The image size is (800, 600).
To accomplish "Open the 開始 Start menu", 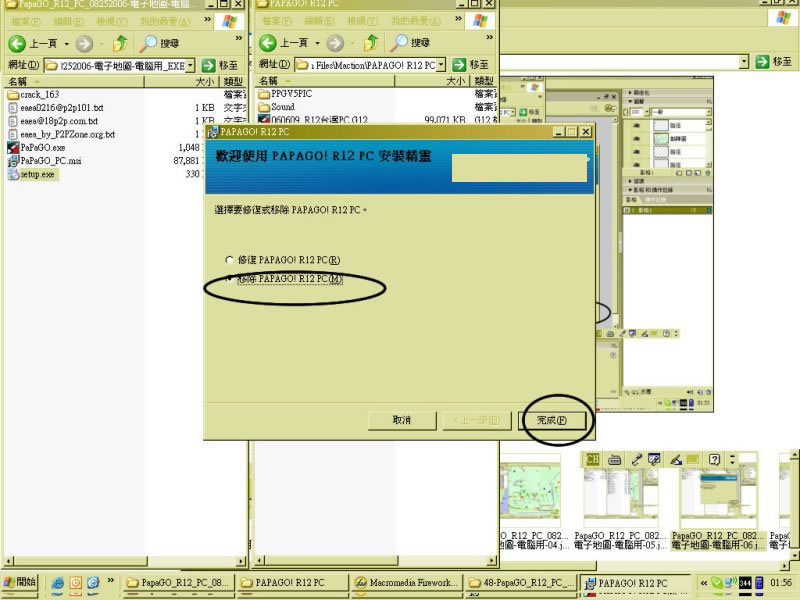I will (x=19, y=582).
